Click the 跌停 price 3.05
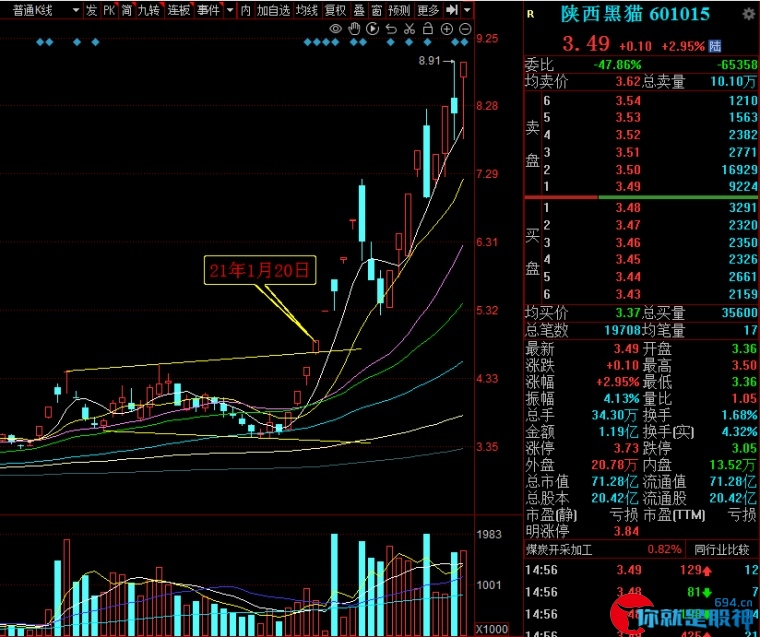 click(x=744, y=448)
